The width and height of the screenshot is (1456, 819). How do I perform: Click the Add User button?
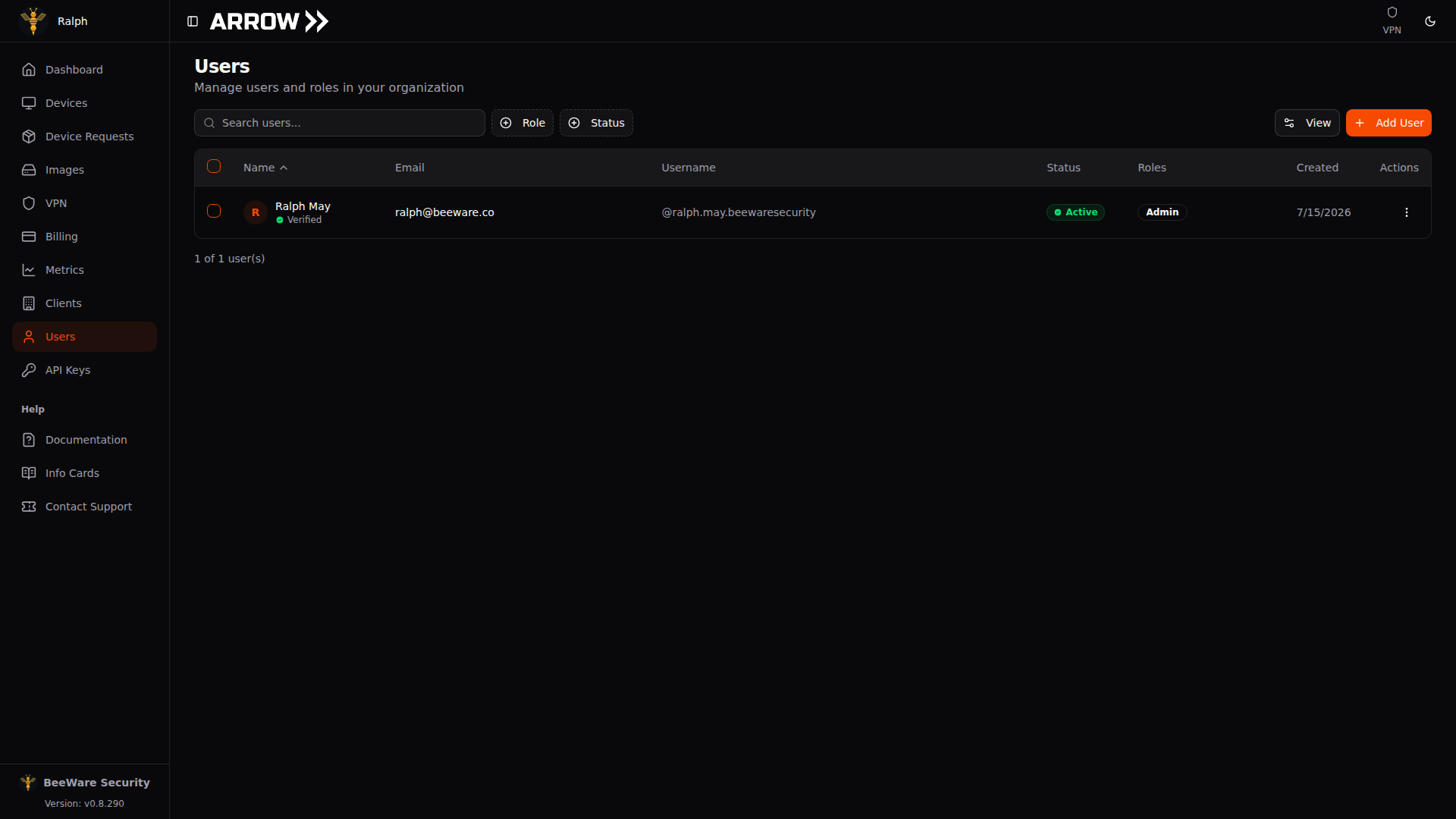tap(1389, 123)
